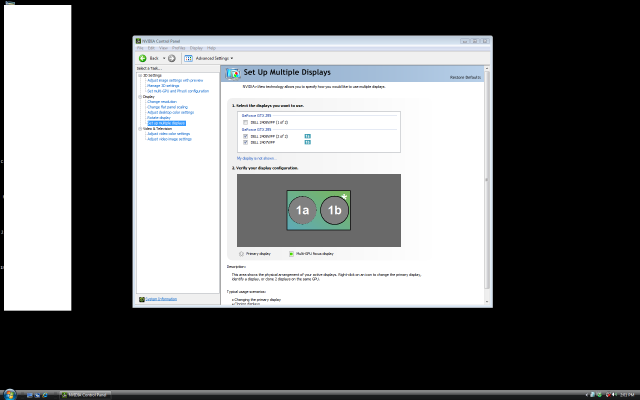Open the File menu
The image size is (640, 400).
point(140,48)
